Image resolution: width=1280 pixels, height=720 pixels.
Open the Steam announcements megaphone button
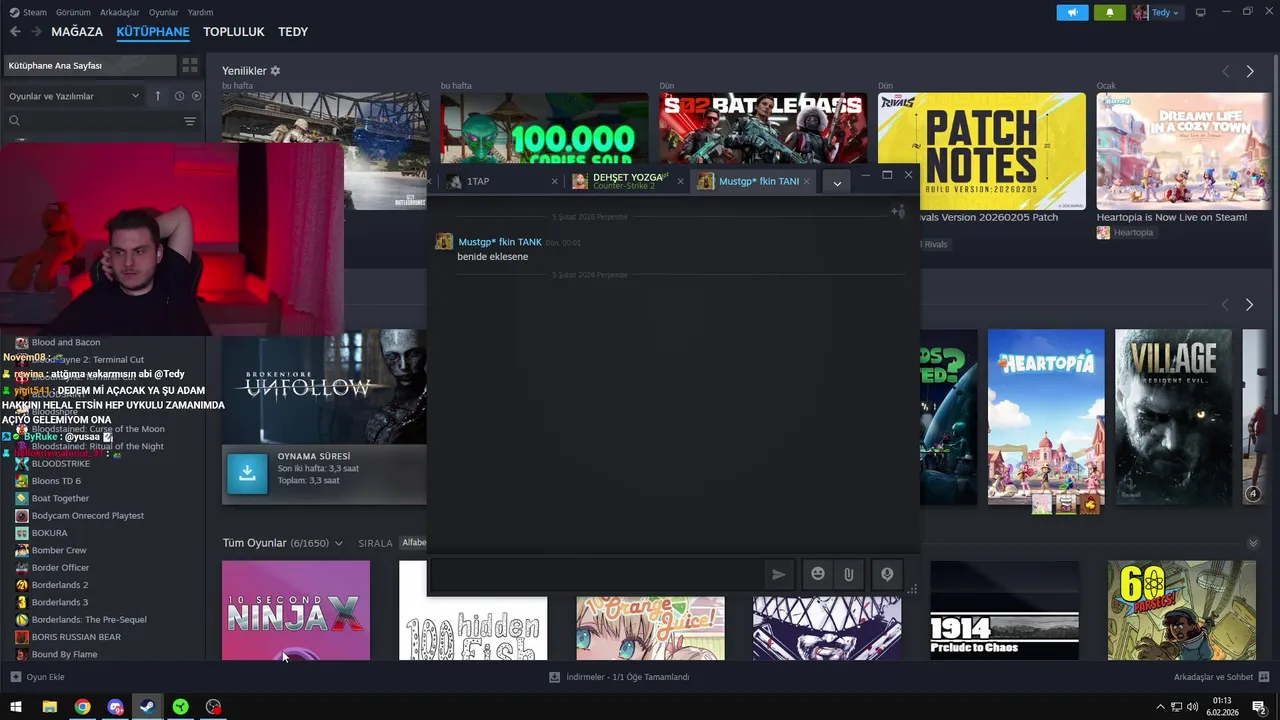tap(1072, 13)
